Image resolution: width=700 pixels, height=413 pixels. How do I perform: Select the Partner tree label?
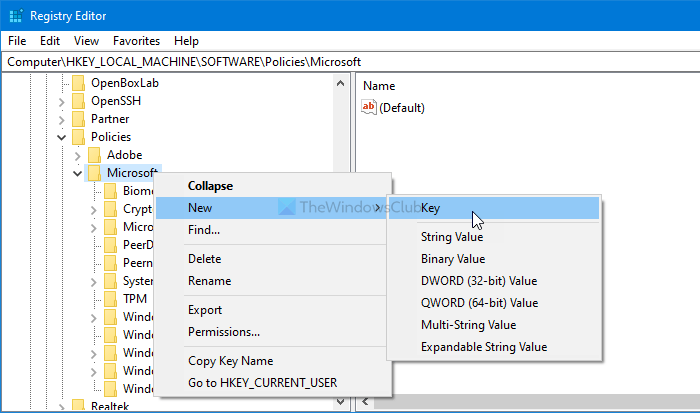(x=110, y=119)
